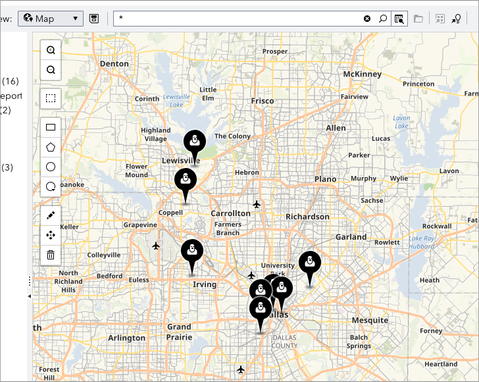
Task: Activate the move shapes tool
Action: tap(51, 235)
